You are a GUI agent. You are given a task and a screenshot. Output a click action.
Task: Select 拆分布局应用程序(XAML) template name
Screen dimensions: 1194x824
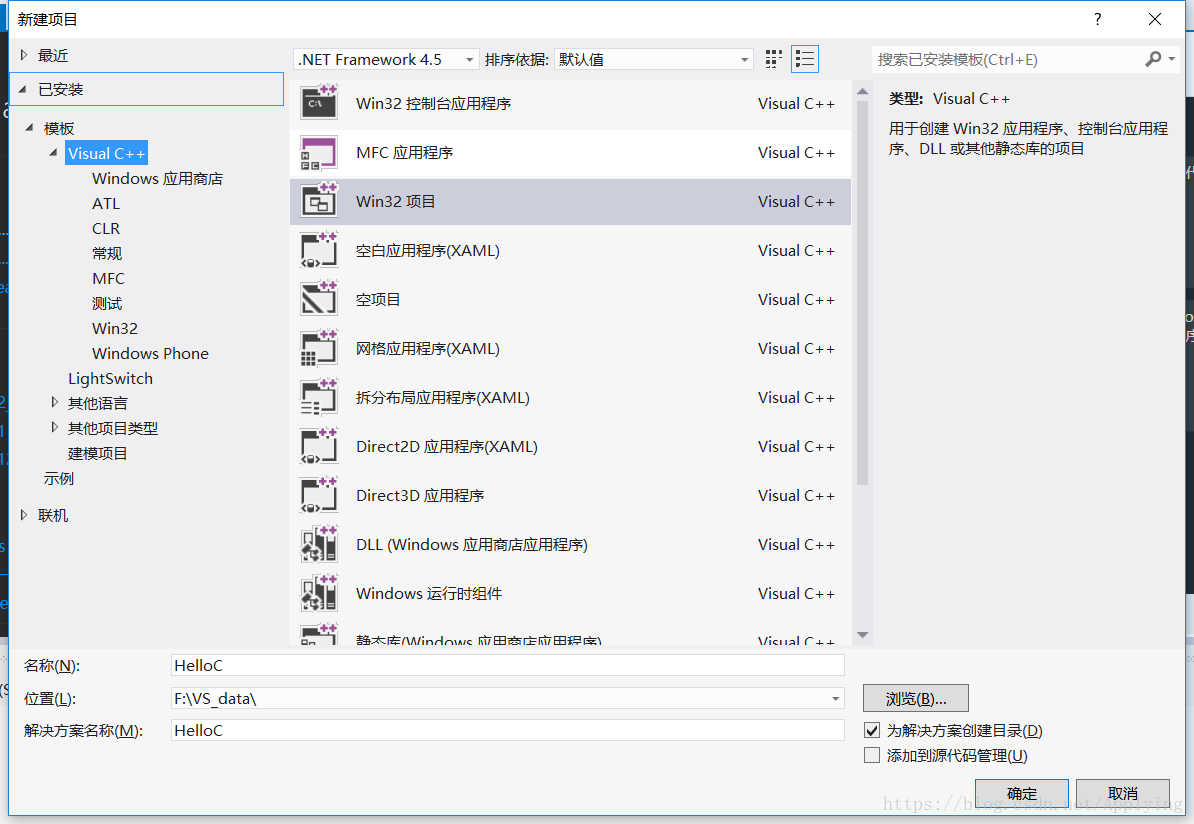point(442,398)
